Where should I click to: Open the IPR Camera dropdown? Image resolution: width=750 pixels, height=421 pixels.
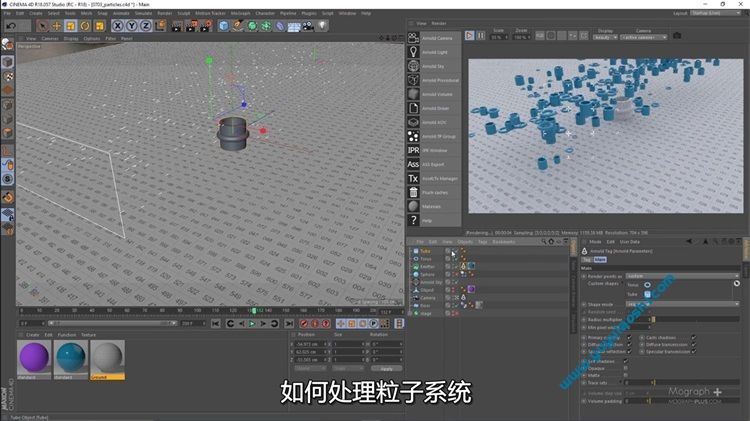pos(643,37)
